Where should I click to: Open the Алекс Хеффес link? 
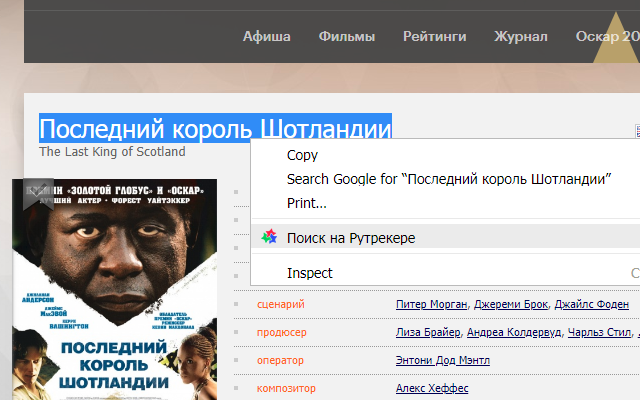(x=432, y=388)
